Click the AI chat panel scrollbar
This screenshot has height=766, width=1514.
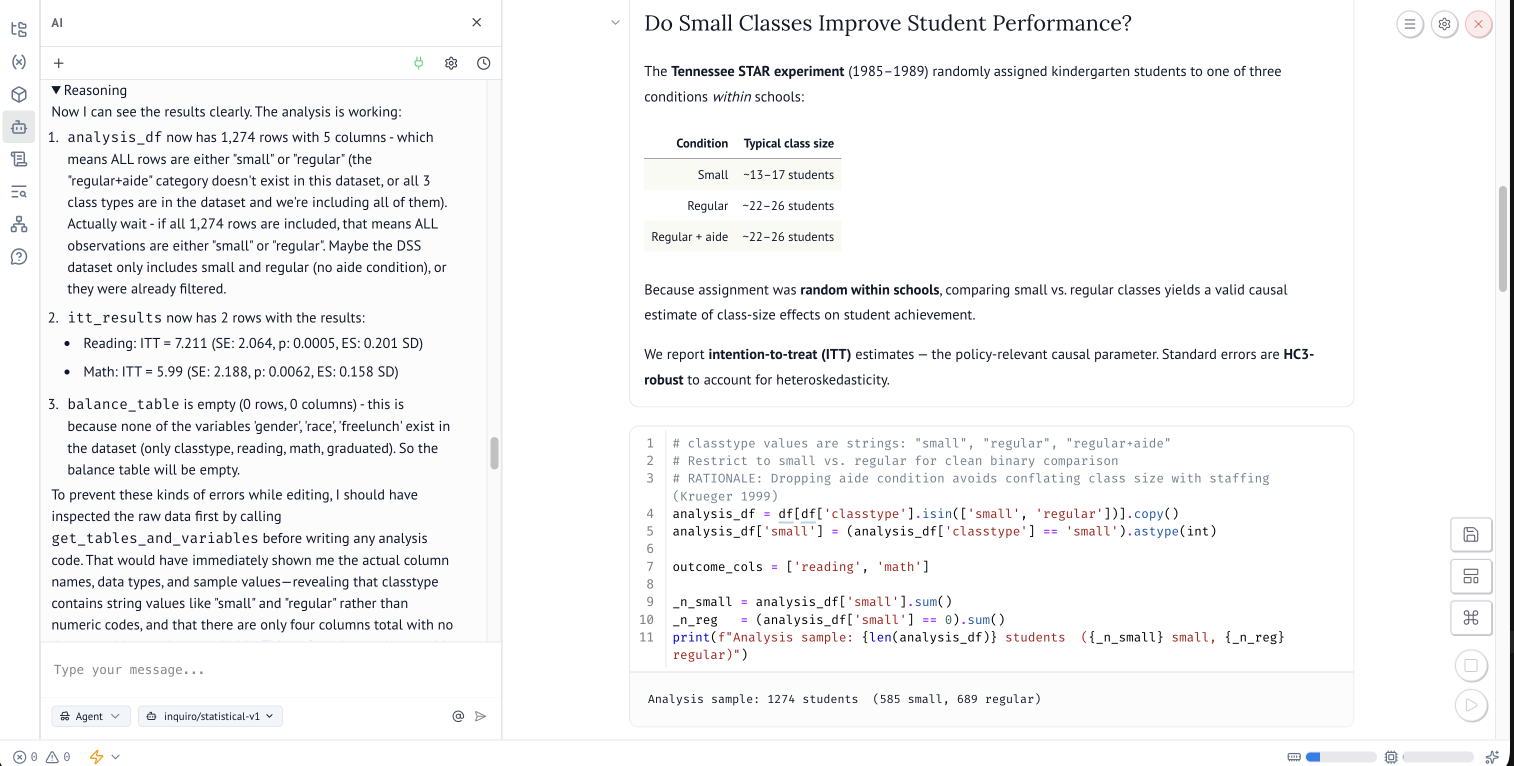pyautogui.click(x=494, y=453)
